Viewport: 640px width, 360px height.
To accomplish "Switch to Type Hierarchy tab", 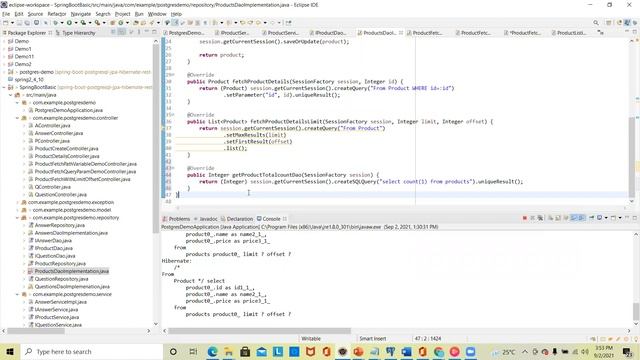I will tap(75, 33).
